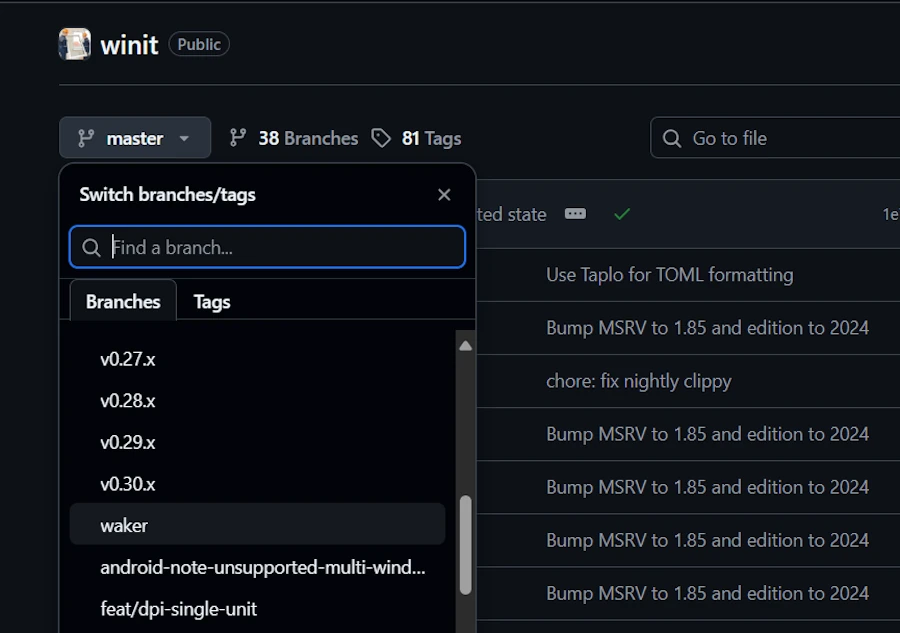
Task: Open the 81 Tags link
Action: pos(417,138)
